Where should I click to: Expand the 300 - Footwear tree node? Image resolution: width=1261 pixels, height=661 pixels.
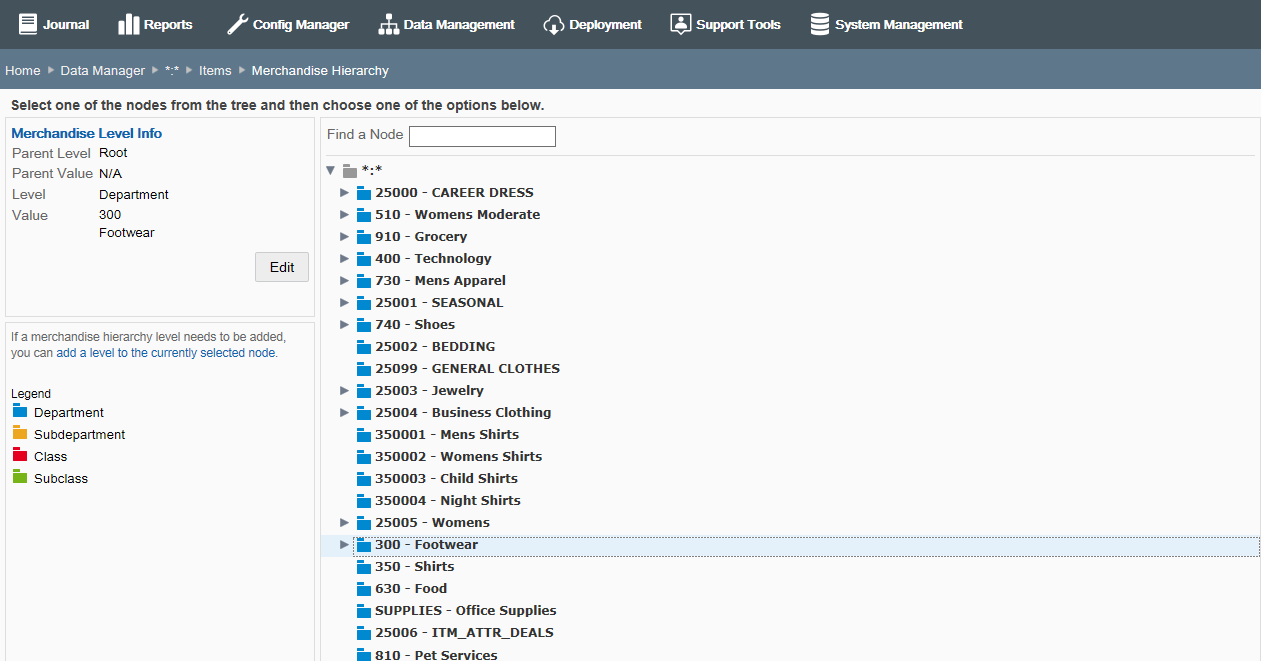coord(344,545)
